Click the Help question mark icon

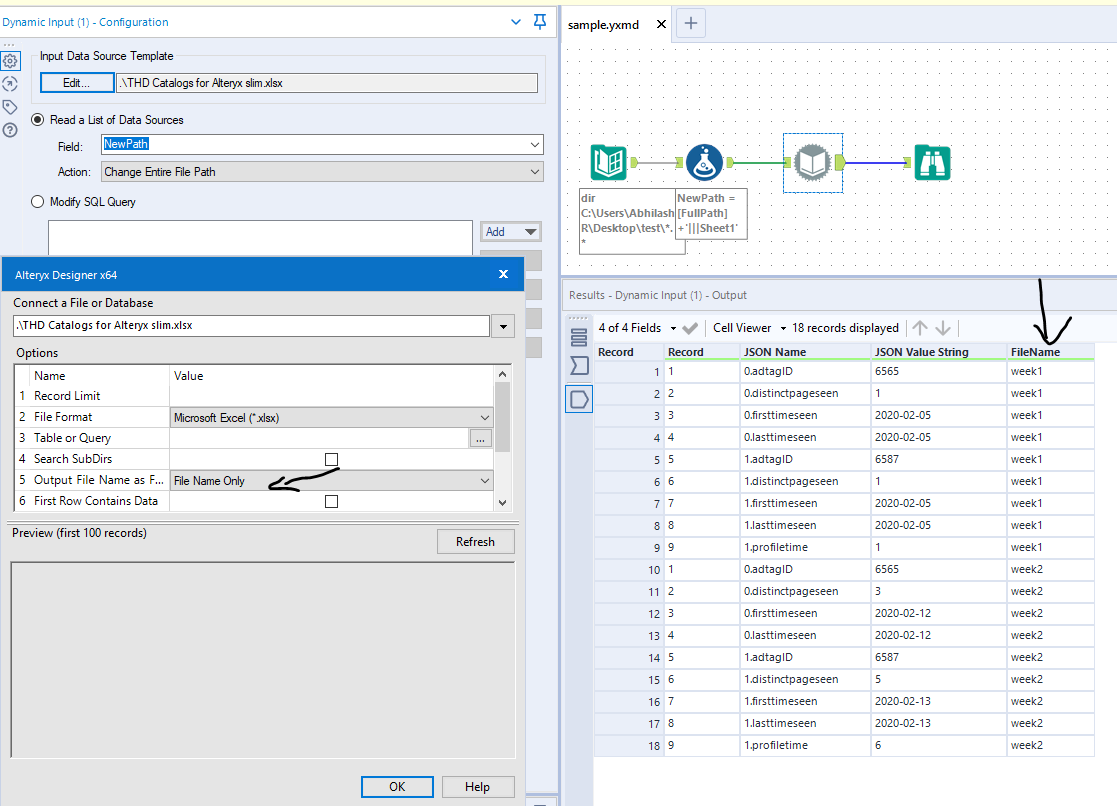tap(10, 130)
